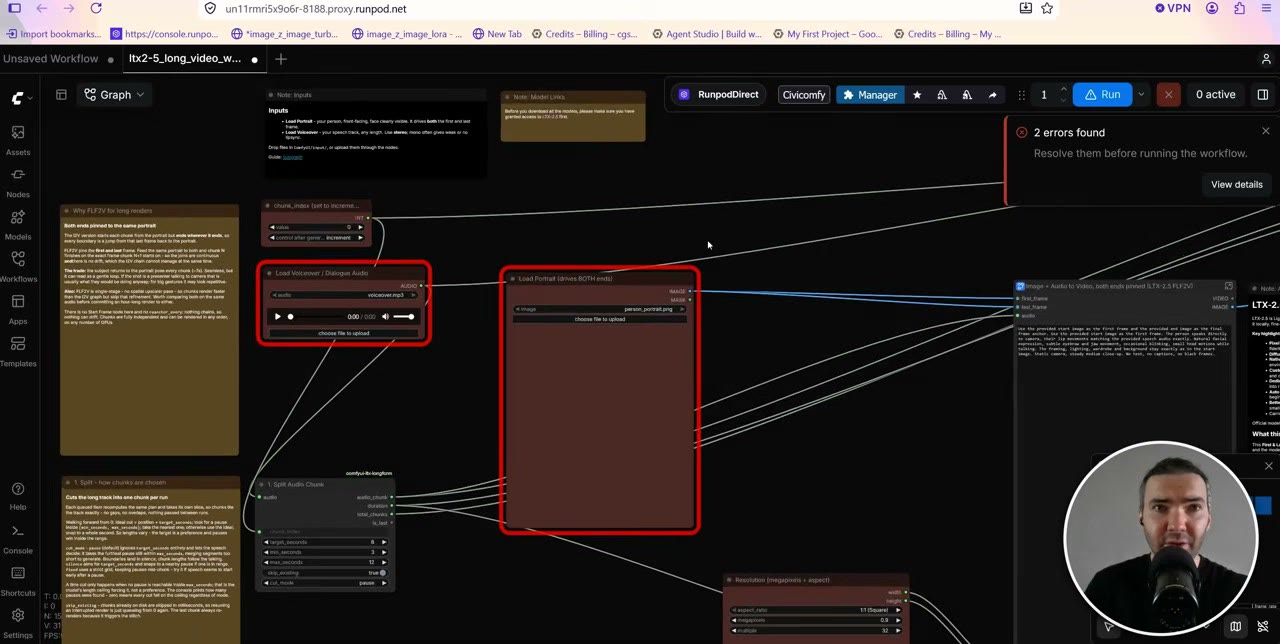Click the Run button
Image resolution: width=1280 pixels, height=644 pixels.
pyautogui.click(x=1103, y=95)
